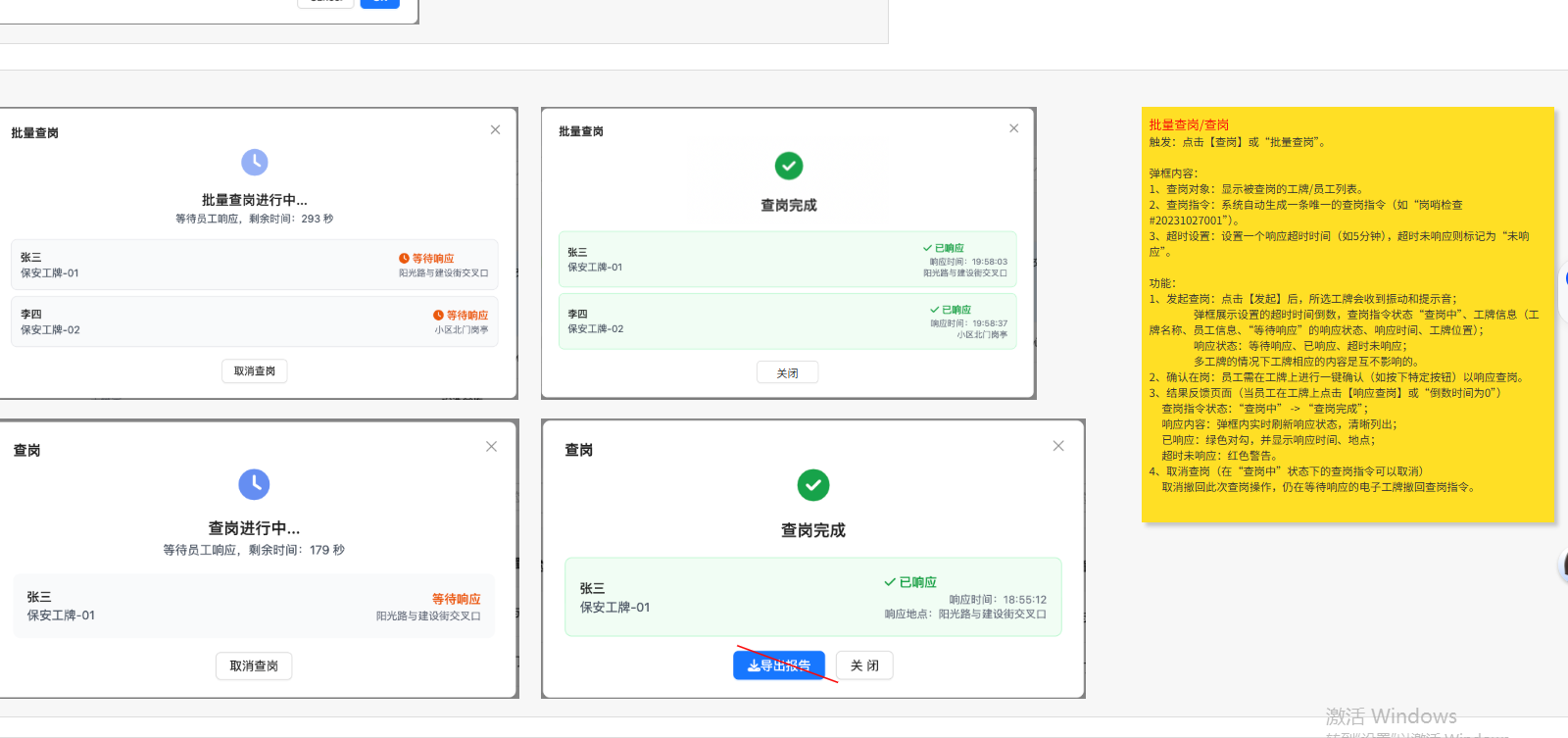The image size is (1568, 738).
Task: Click 小区北门岗亭 under 李四 等待响应
Action: [x=462, y=330]
